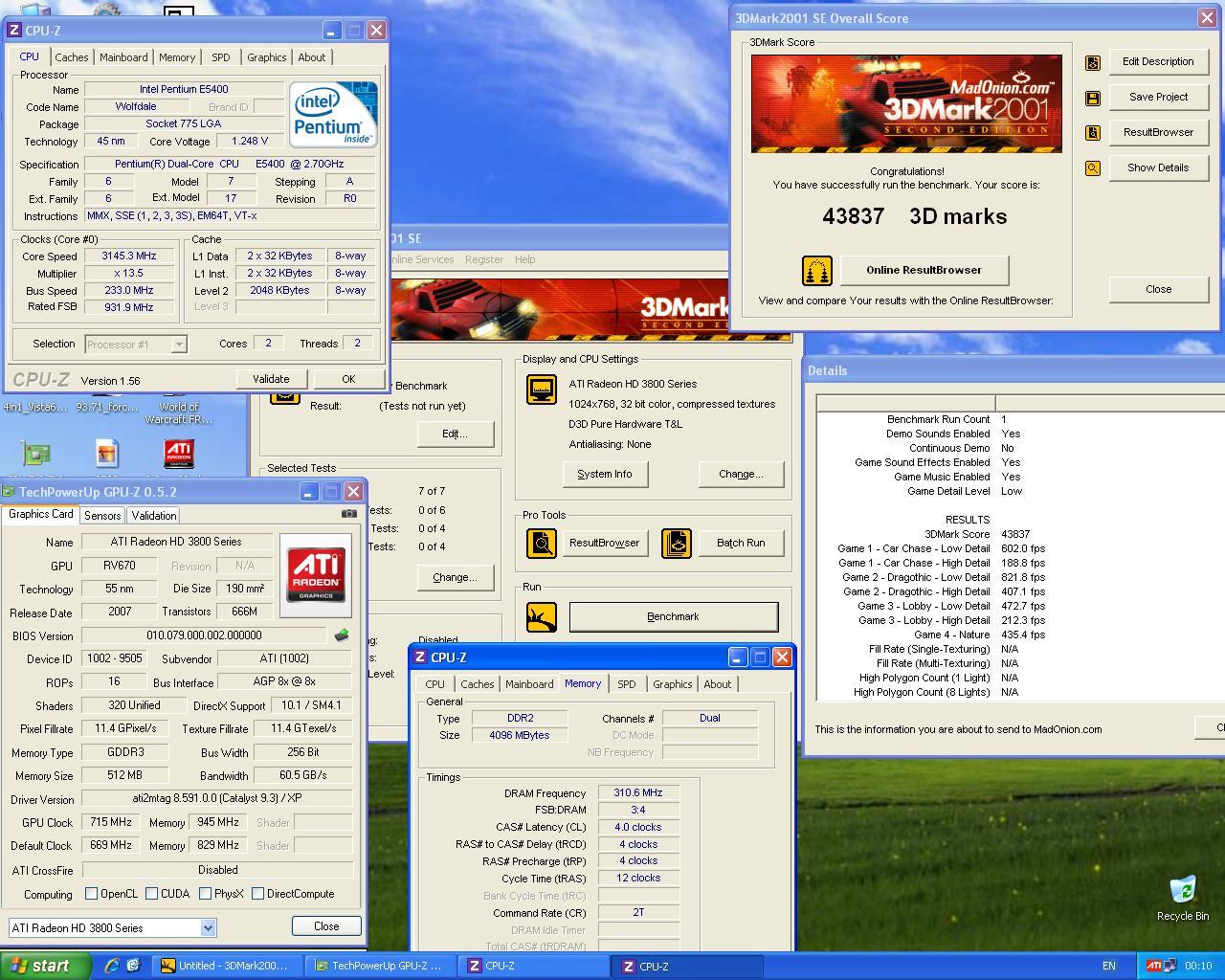Click the 3DMark2001 Second Edition banner image
The image size is (1225, 980).
906,103
